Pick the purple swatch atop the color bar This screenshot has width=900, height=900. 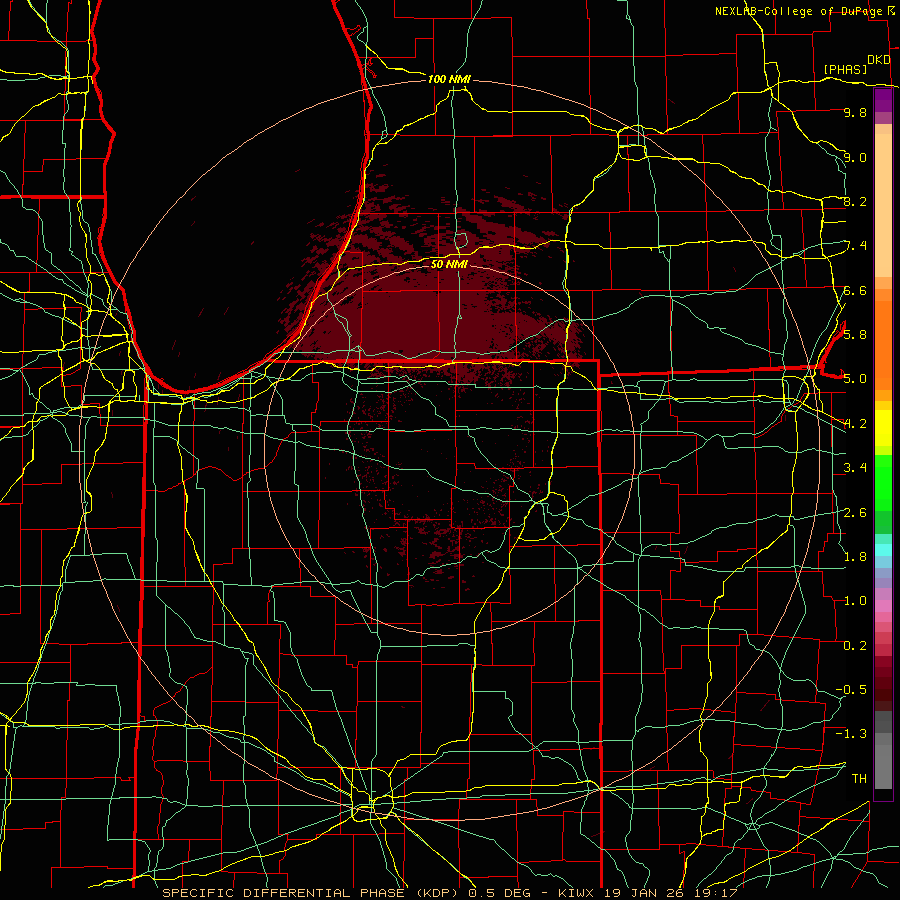pos(883,101)
